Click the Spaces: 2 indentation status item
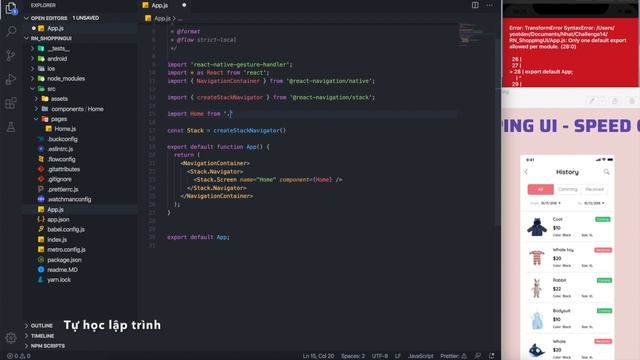 [x=353, y=356]
